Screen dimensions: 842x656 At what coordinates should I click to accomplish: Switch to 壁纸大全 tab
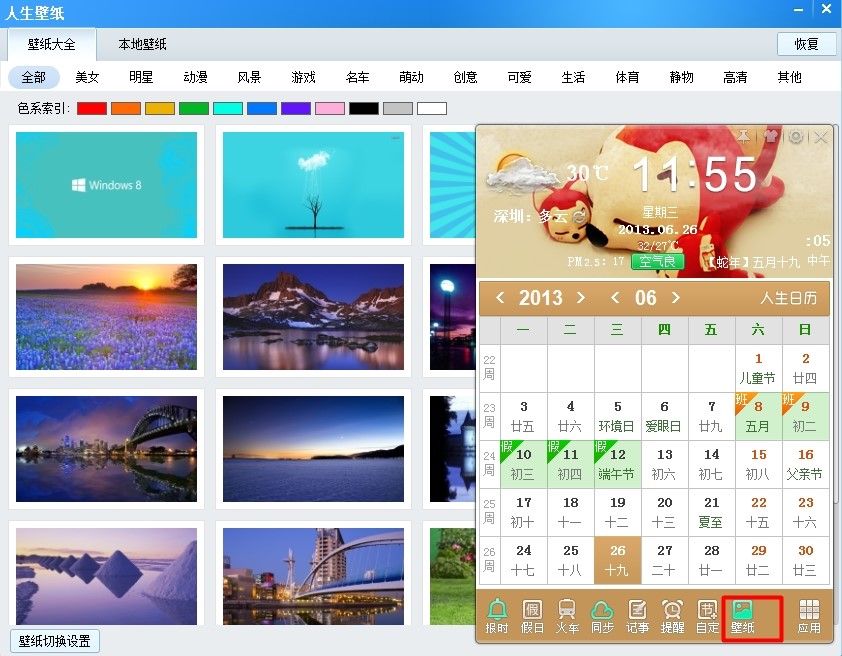point(52,44)
